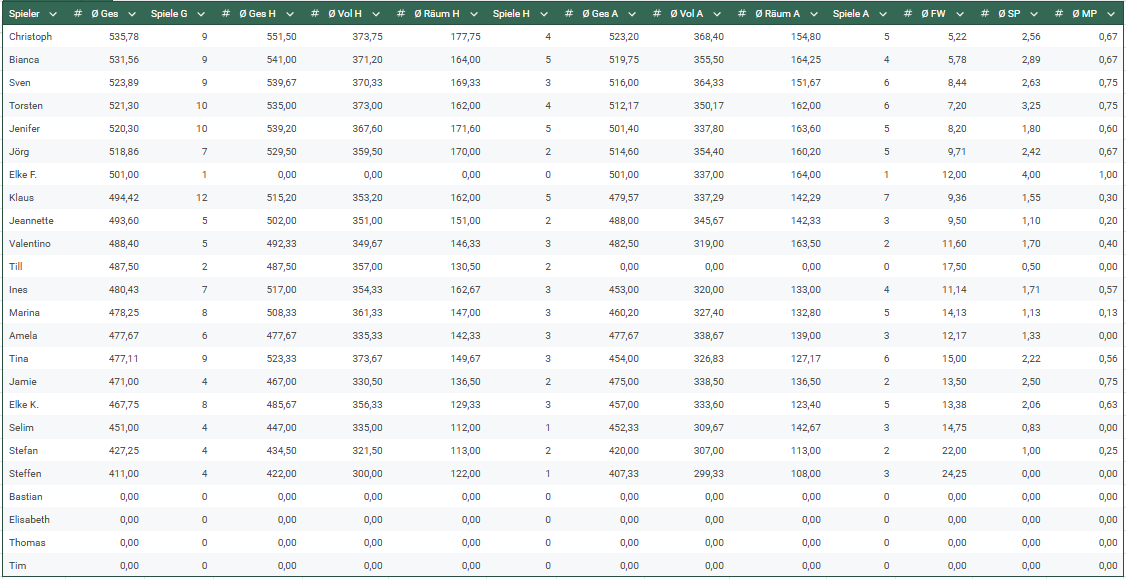Expand the Spiele G column filter dropdown
Screen dimensions: 1126x579
[201, 13]
